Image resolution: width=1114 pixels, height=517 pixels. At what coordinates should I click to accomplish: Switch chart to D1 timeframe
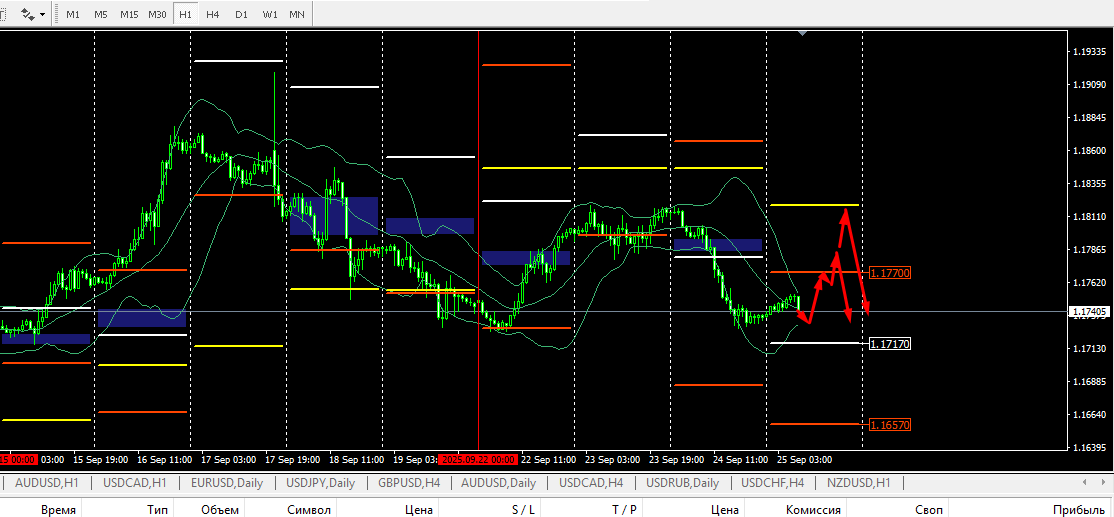pos(242,13)
